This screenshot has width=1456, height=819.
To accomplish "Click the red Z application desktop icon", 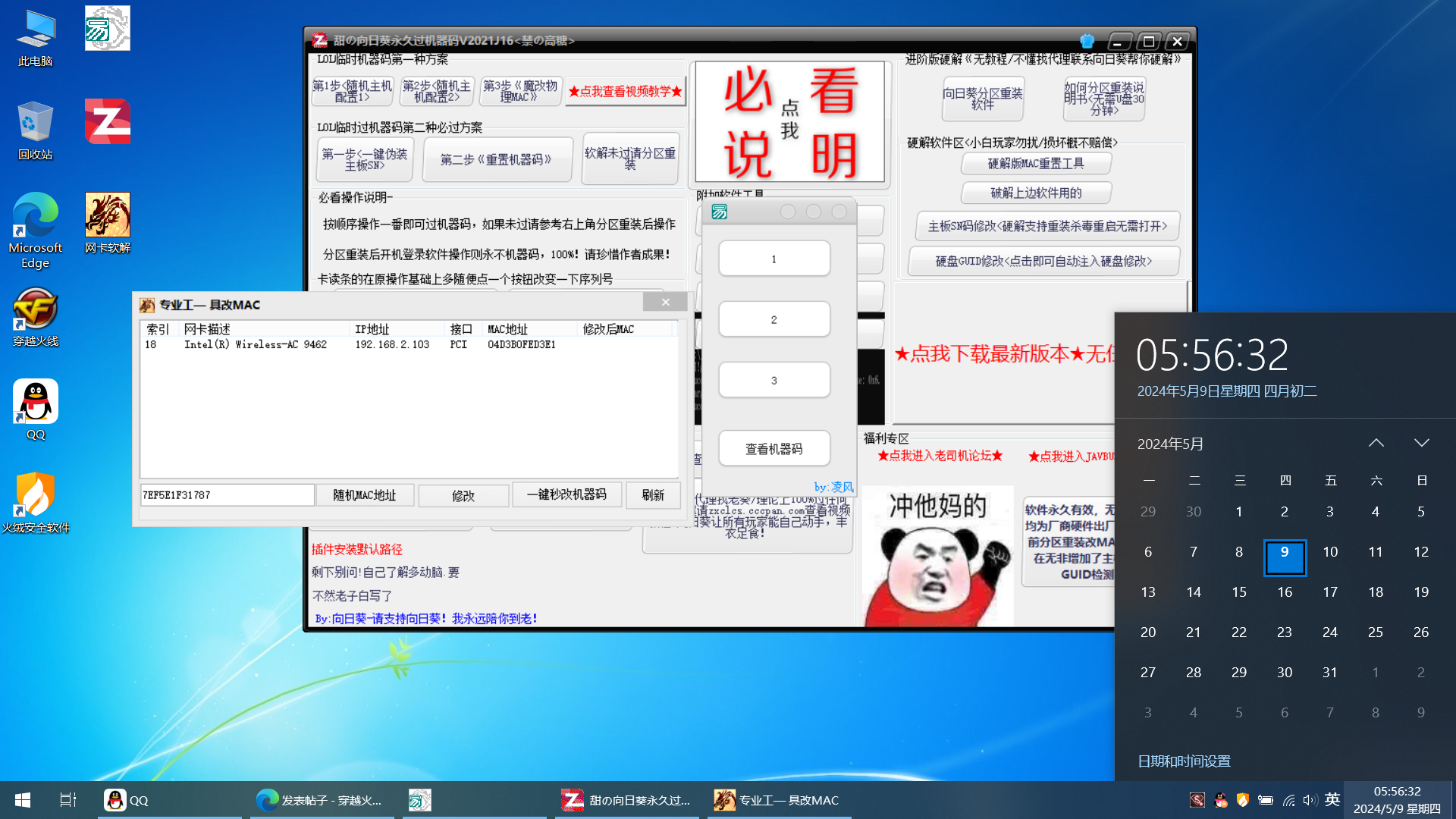I will [x=107, y=121].
